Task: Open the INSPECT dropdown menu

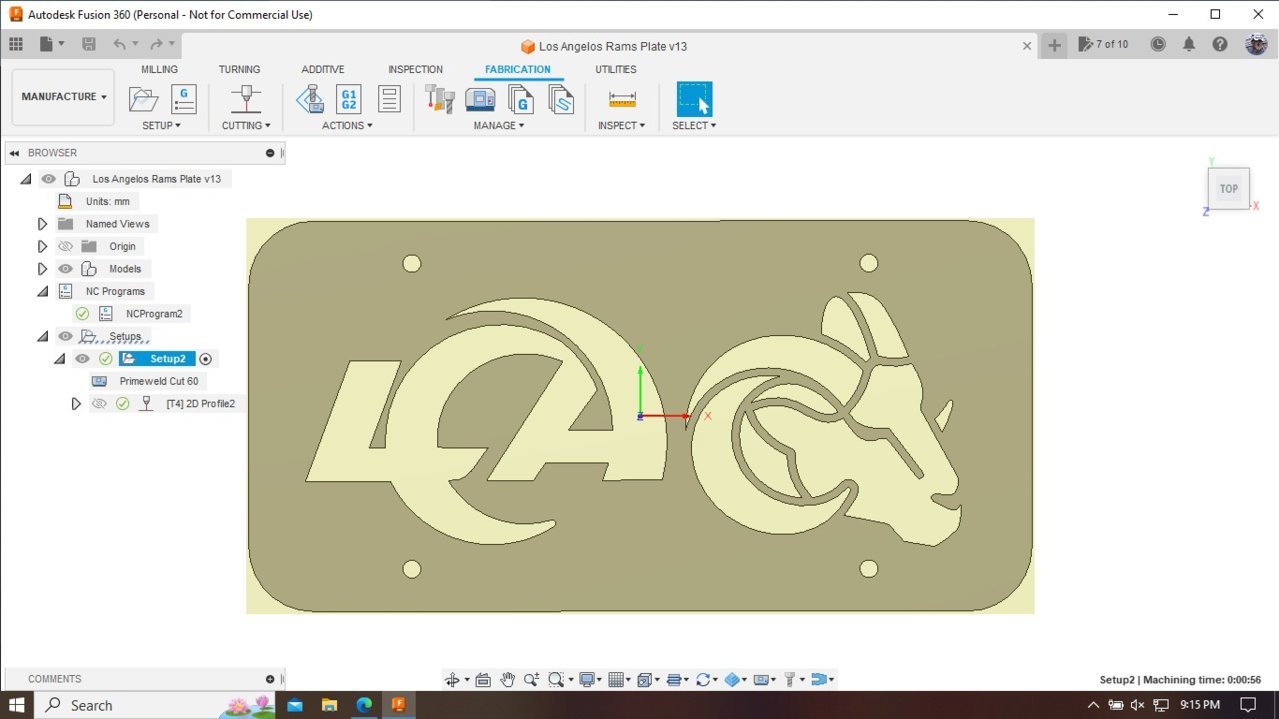Action: point(621,126)
